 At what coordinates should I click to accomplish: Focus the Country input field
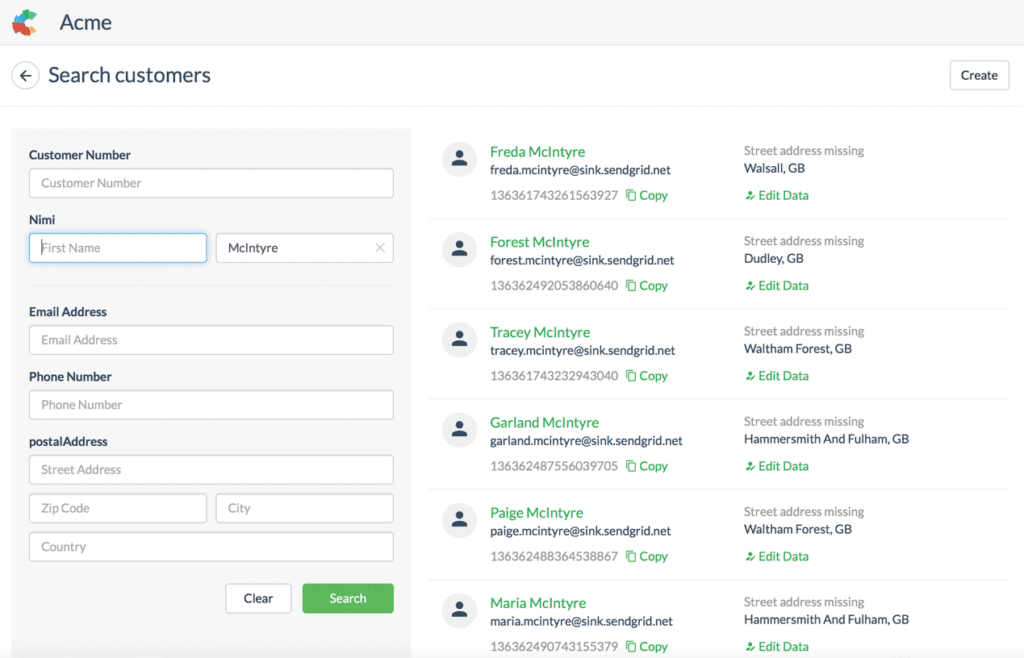(x=211, y=547)
